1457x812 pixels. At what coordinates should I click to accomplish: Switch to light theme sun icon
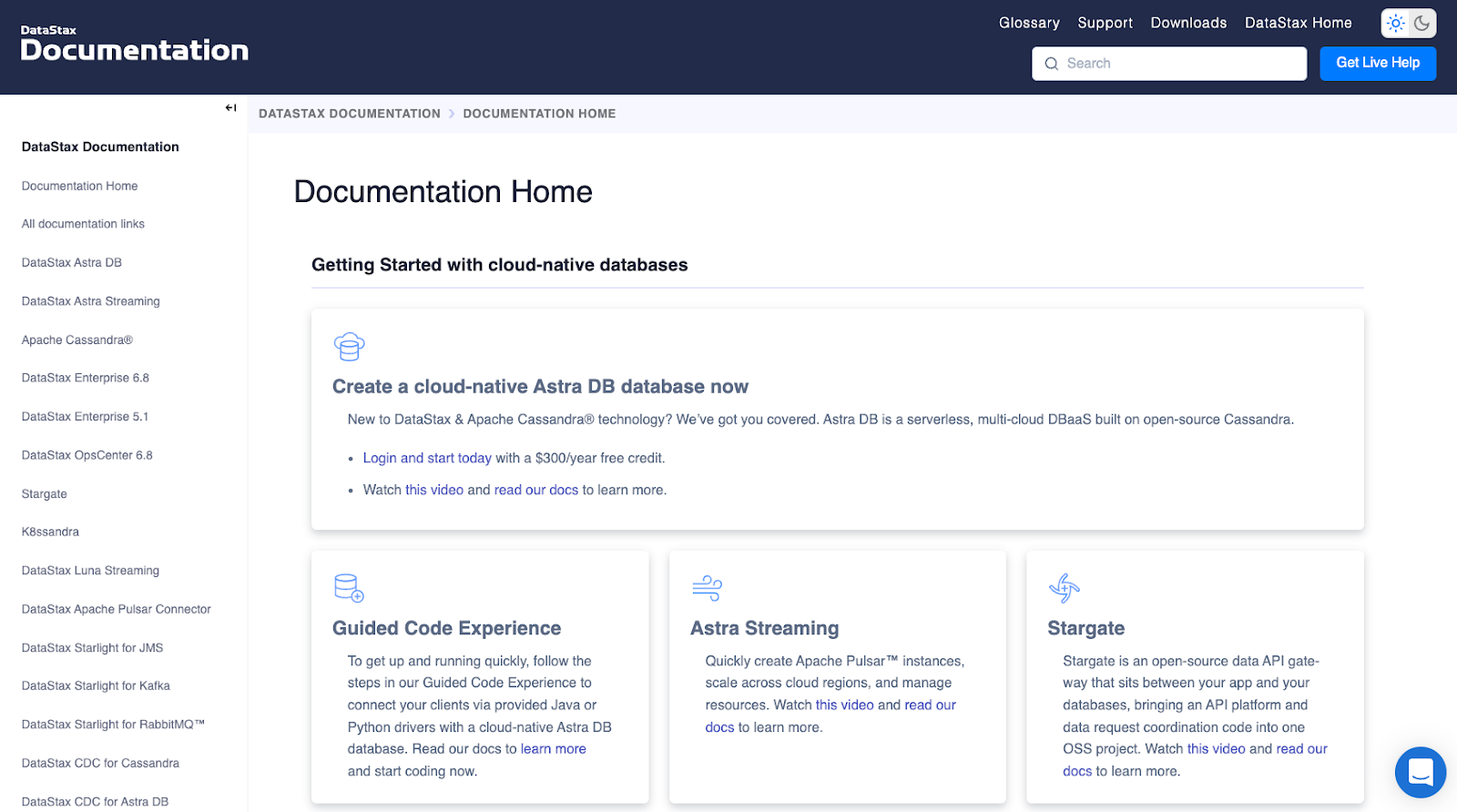coord(1395,23)
